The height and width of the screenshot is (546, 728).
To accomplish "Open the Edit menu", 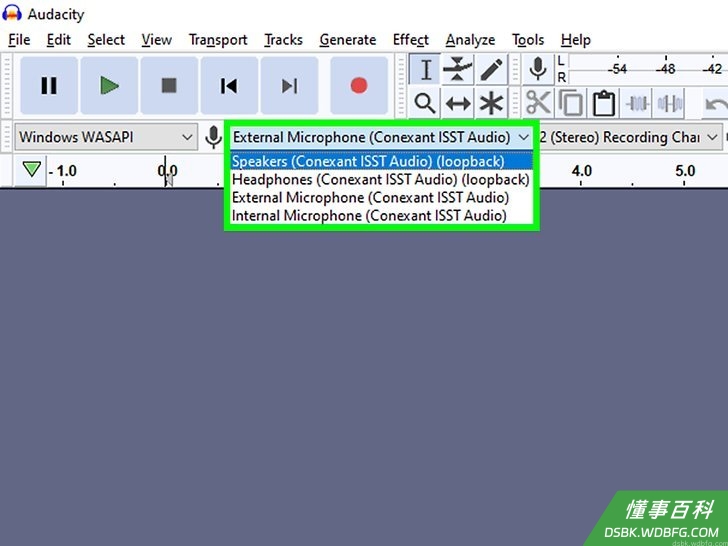I will click(x=58, y=40).
